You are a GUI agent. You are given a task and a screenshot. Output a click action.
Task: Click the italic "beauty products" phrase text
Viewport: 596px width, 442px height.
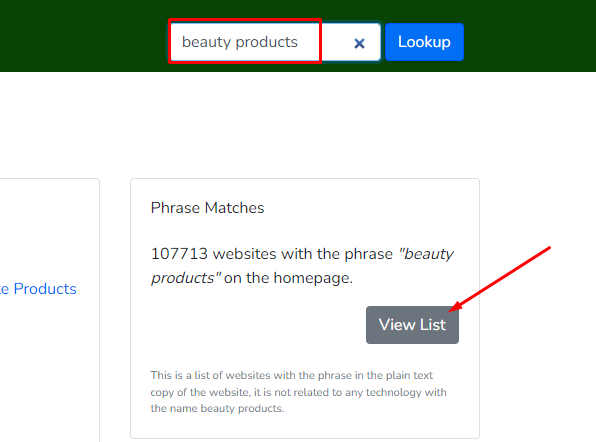pyautogui.click(x=302, y=266)
